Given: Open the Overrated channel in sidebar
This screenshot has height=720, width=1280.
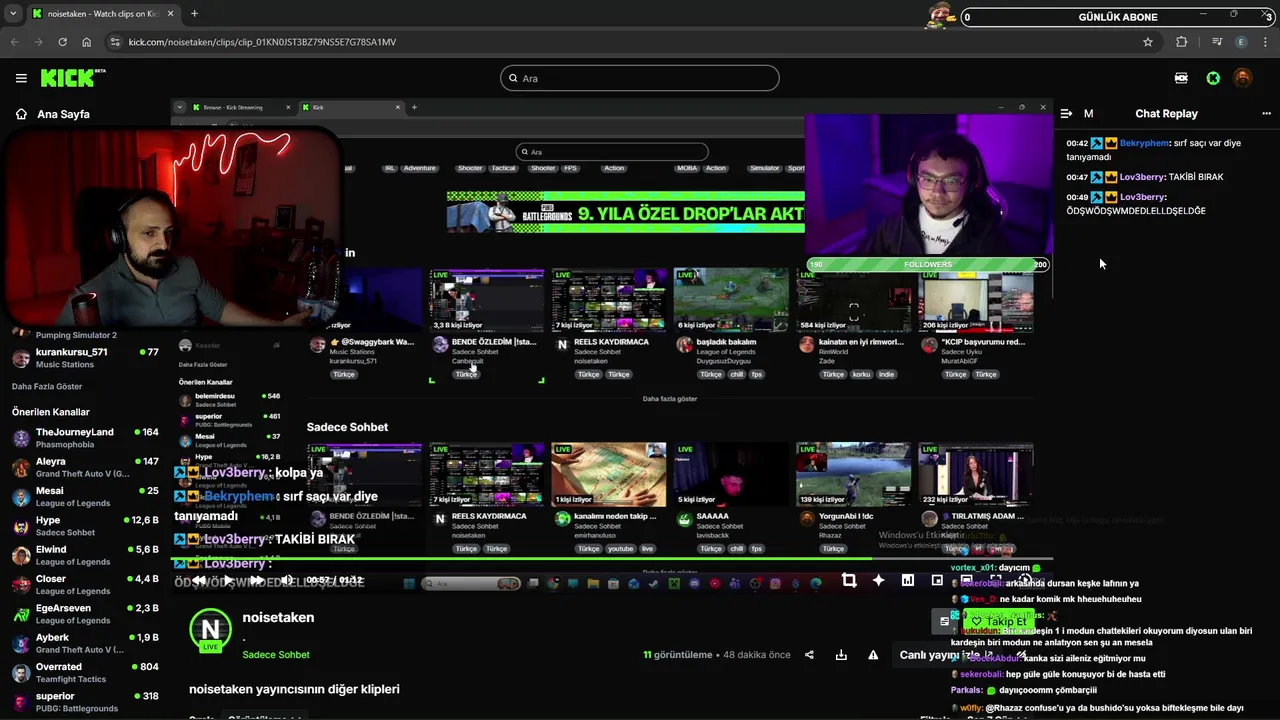Looking at the screenshot, I should pos(85,672).
